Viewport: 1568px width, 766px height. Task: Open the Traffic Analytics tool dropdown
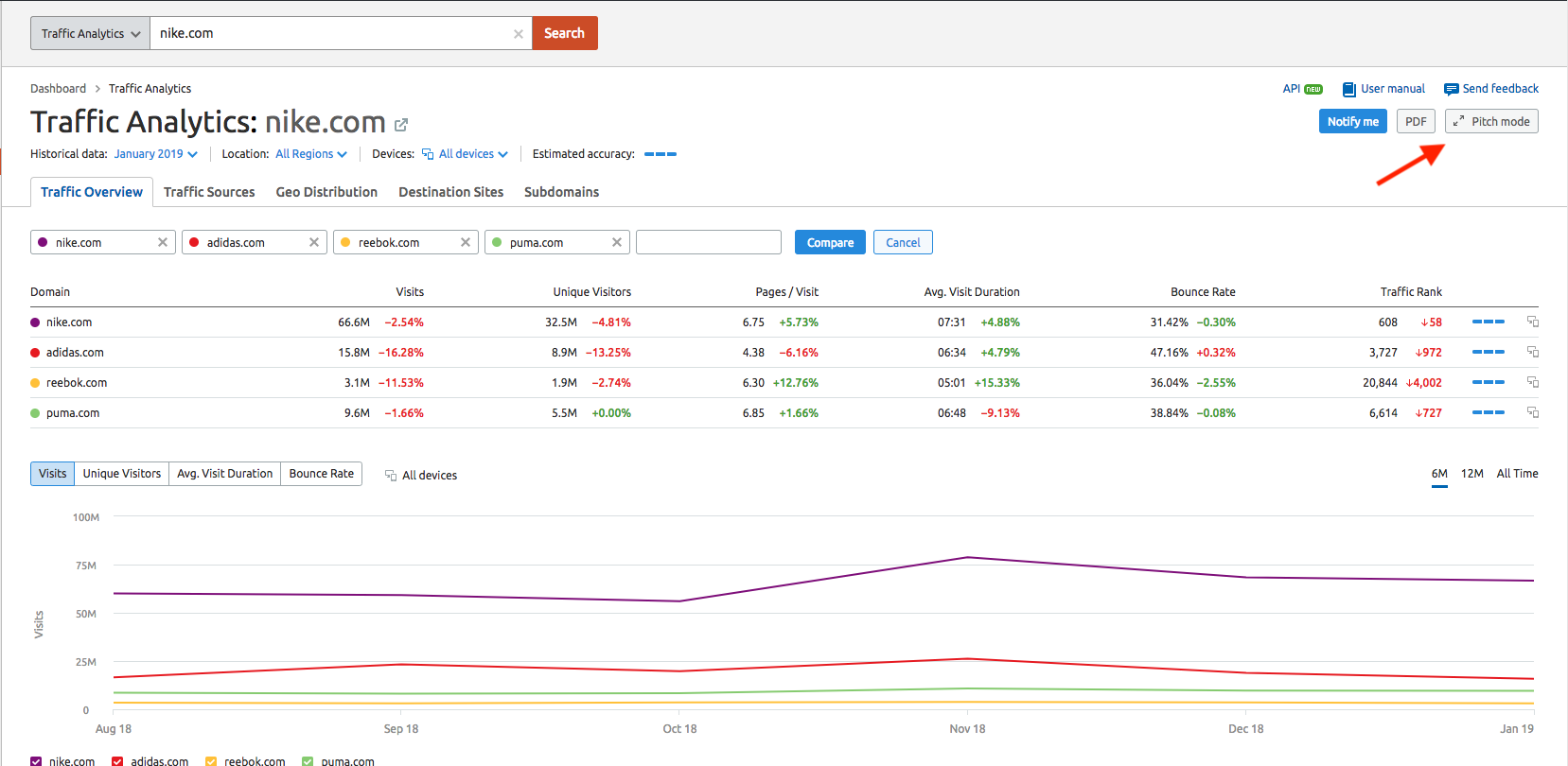point(90,34)
